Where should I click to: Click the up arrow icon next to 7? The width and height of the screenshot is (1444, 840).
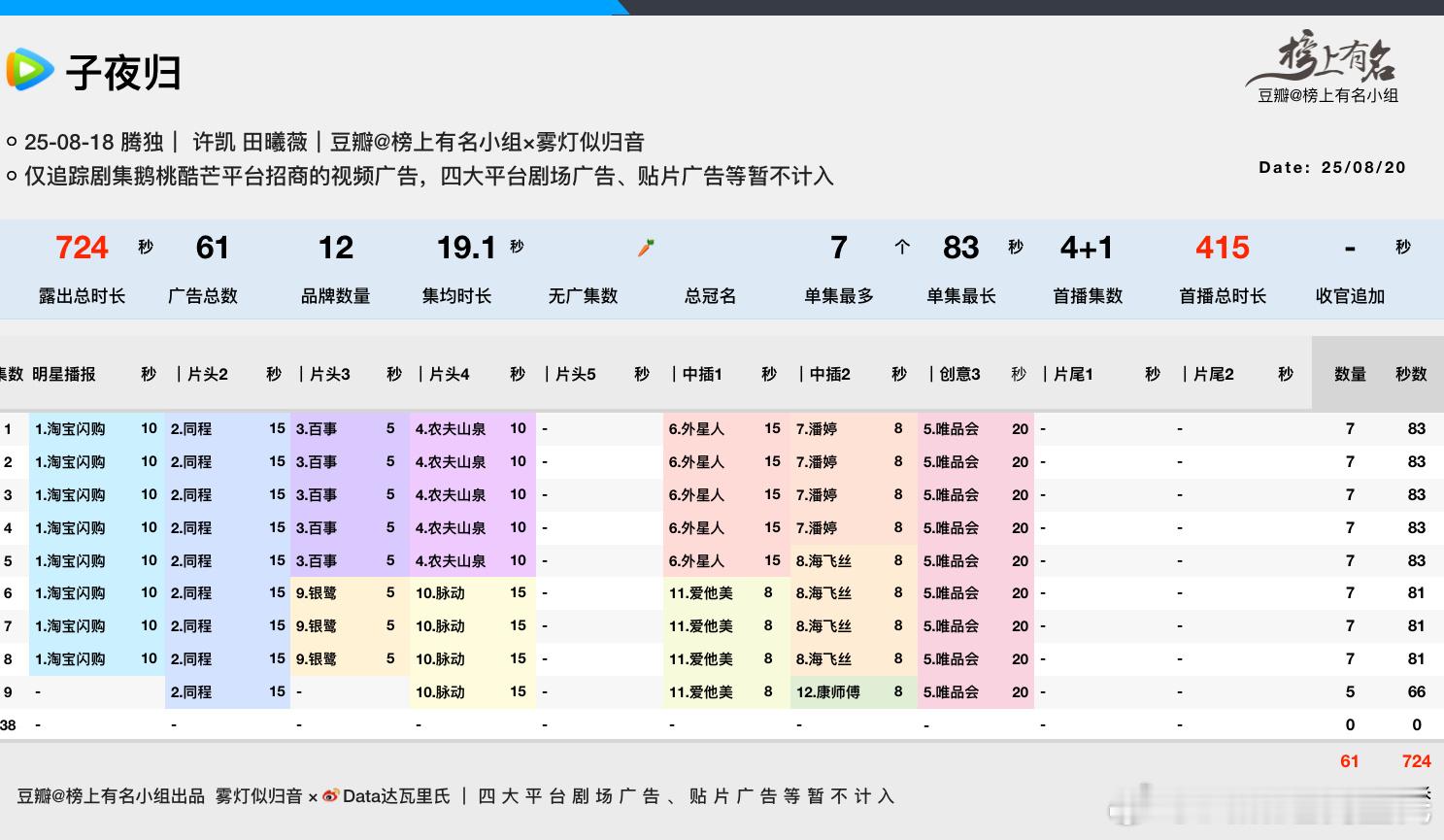point(902,247)
